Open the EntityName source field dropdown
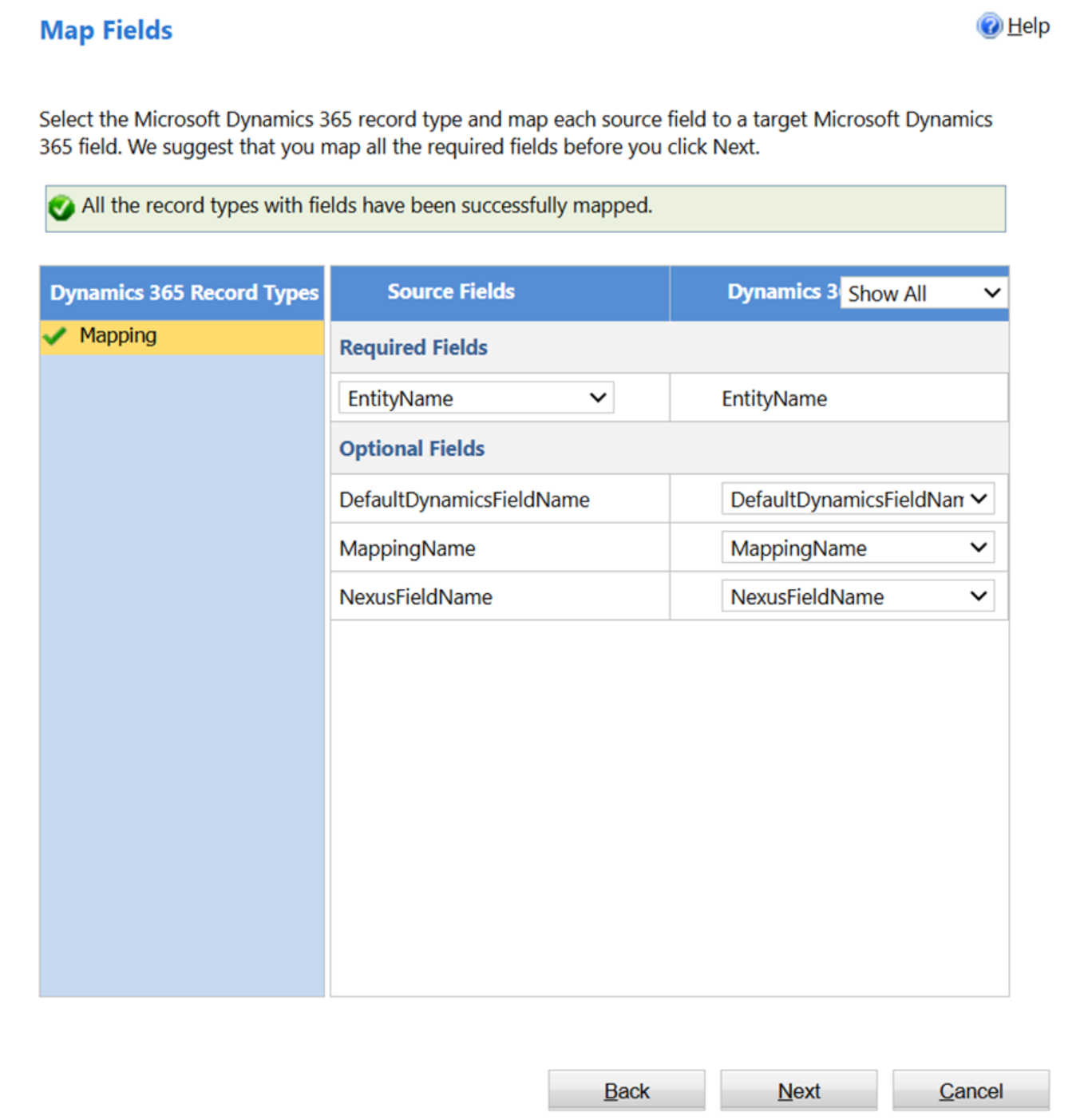This screenshot has height=1120, width=1092. [x=476, y=398]
